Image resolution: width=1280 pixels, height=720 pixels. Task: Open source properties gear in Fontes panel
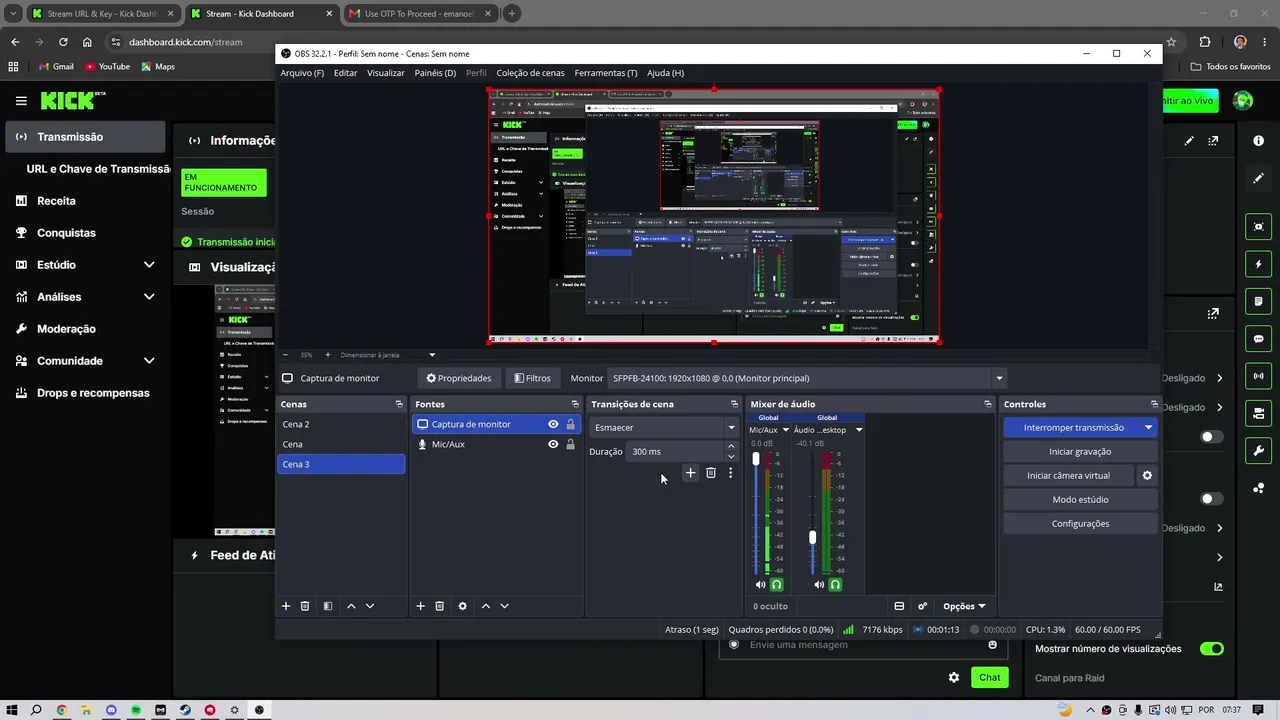tap(462, 606)
